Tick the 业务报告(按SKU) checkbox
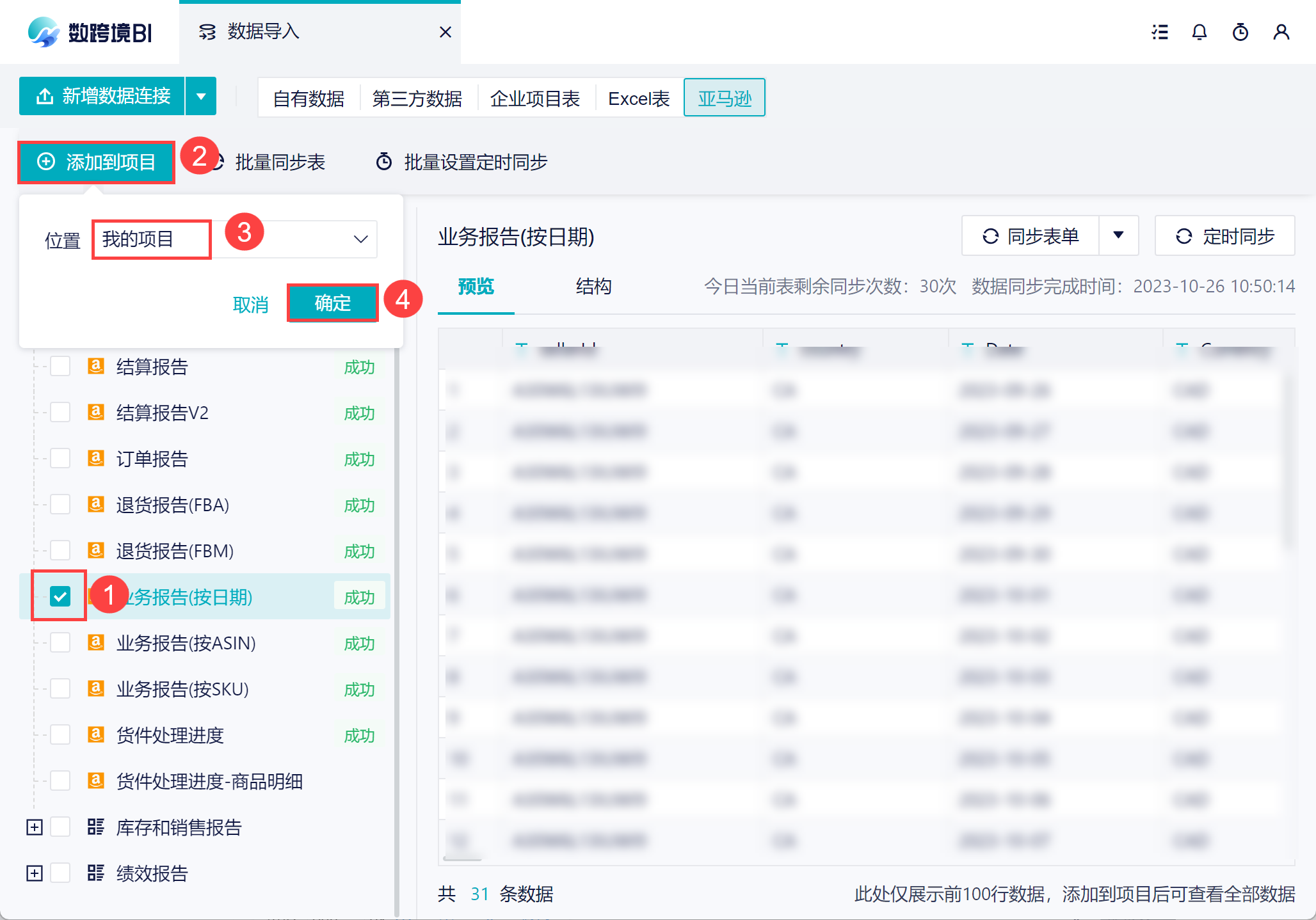Screen dimensions: 1316x920 (x=60, y=688)
